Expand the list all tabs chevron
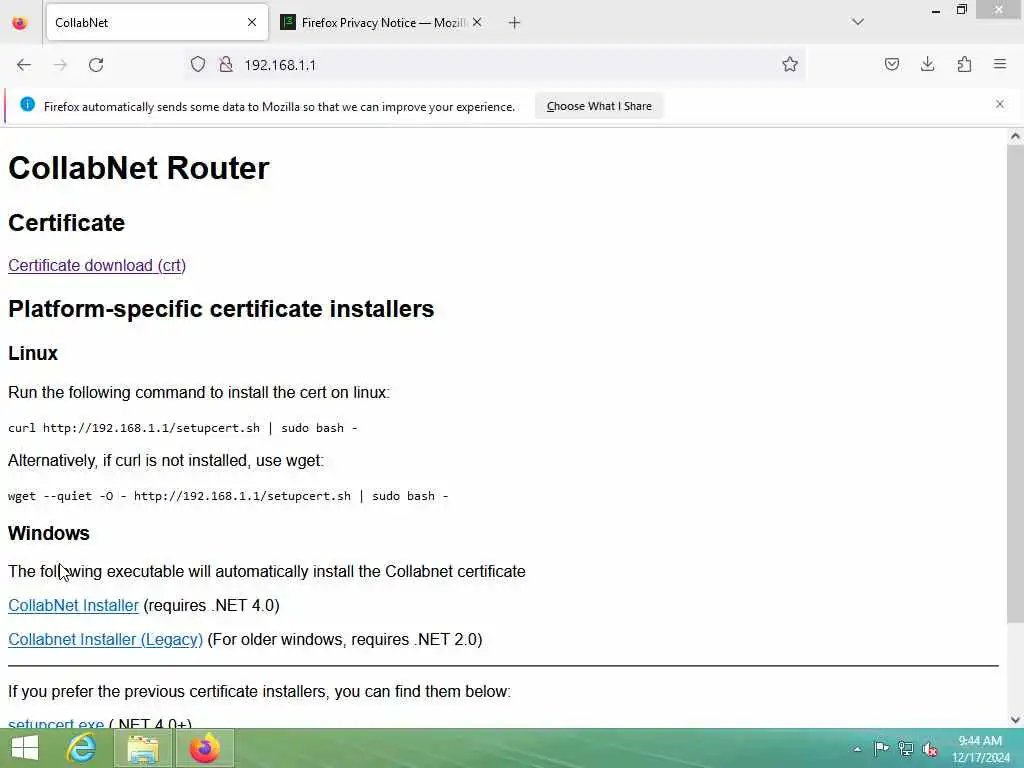Image resolution: width=1024 pixels, height=768 pixels. pos(858,22)
